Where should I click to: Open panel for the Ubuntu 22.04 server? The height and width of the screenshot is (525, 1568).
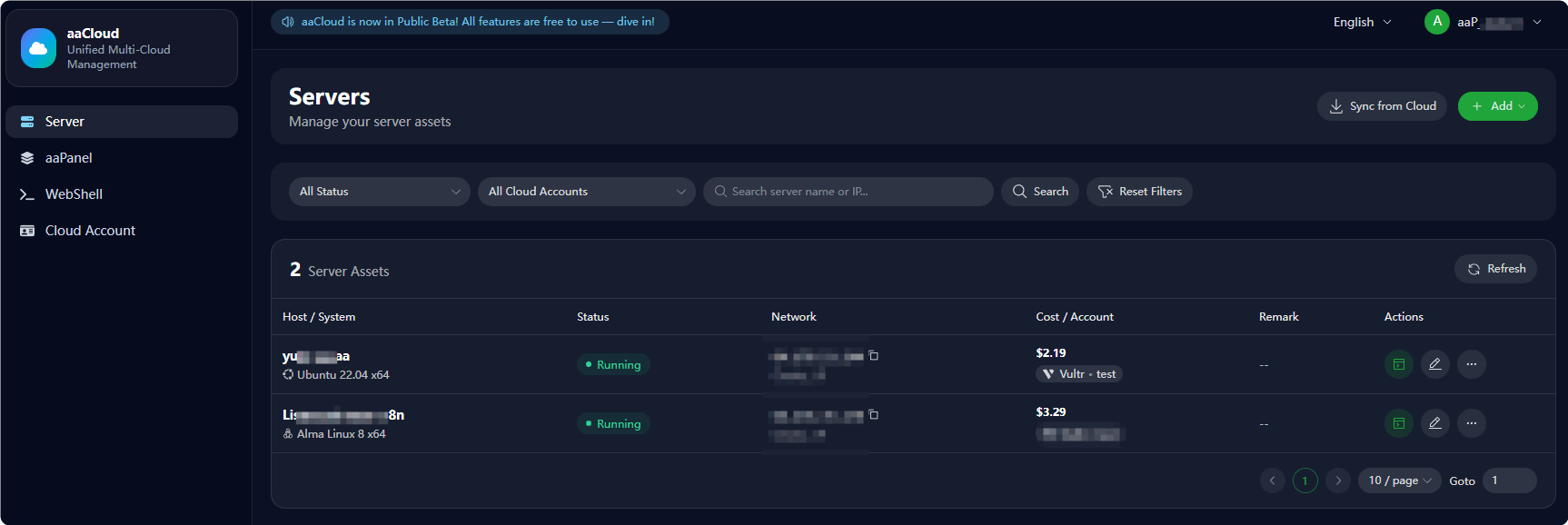[x=1399, y=364]
